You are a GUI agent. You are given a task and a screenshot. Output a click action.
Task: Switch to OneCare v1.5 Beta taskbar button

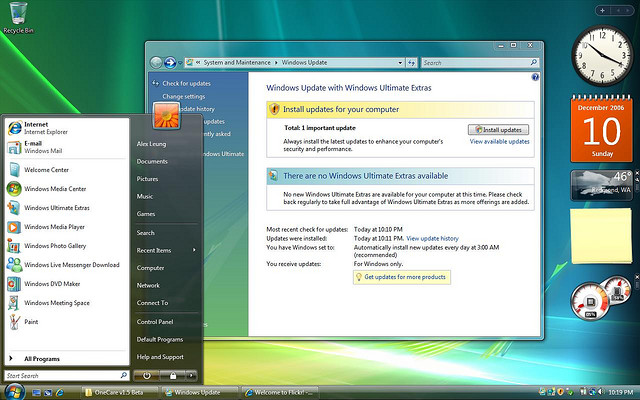tap(120, 393)
